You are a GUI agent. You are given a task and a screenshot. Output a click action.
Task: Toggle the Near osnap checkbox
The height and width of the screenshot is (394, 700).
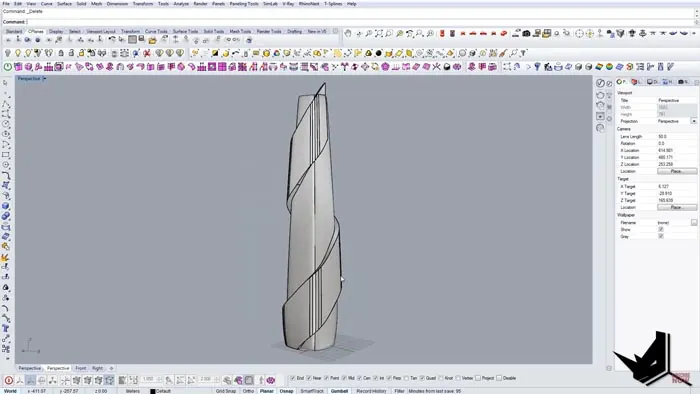(309, 378)
